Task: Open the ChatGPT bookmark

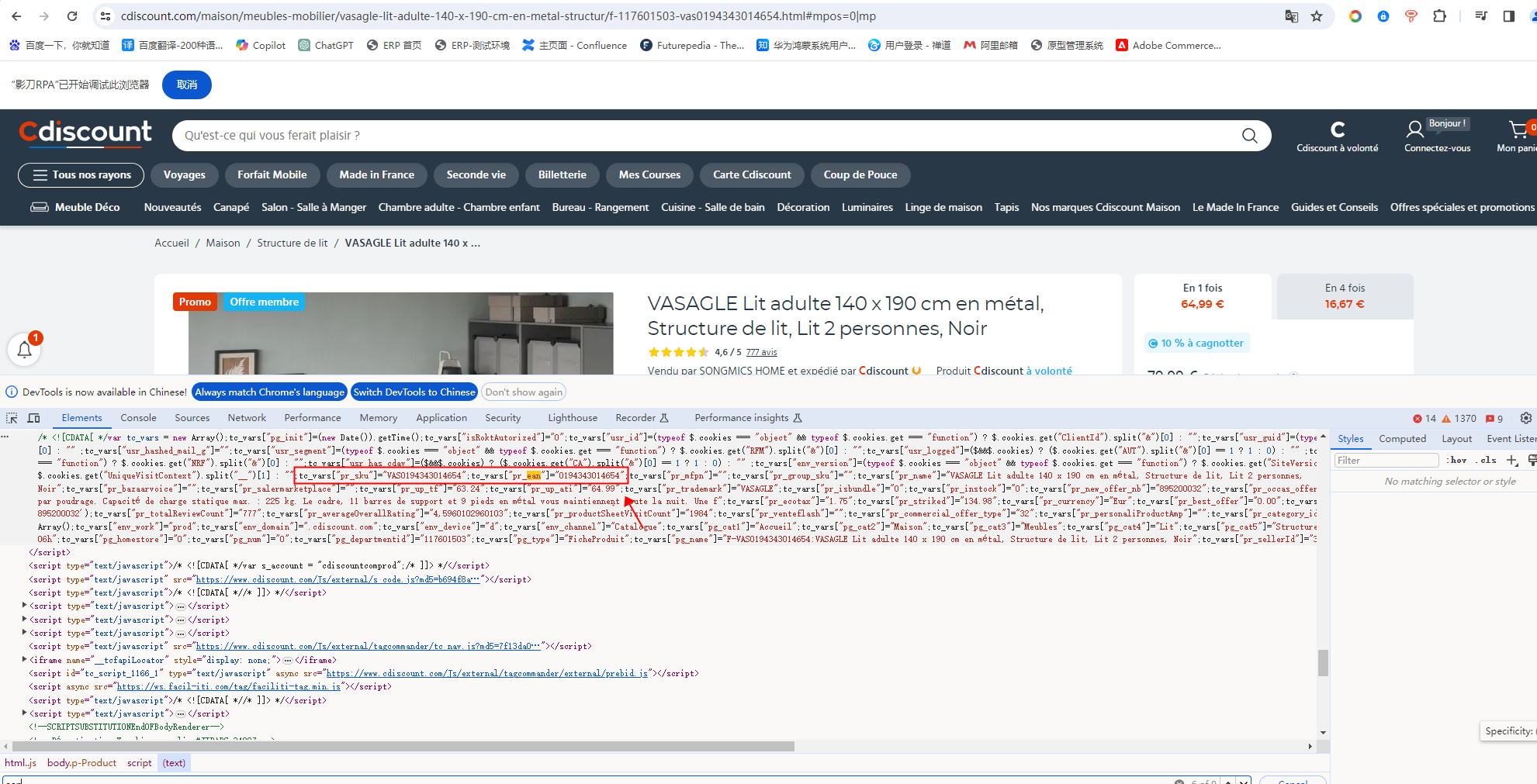Action: 326,45
